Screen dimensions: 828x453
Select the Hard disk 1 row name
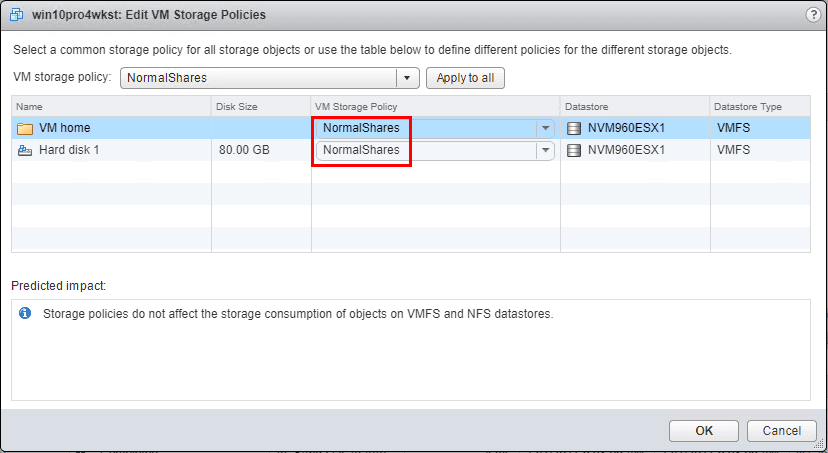tap(69, 150)
